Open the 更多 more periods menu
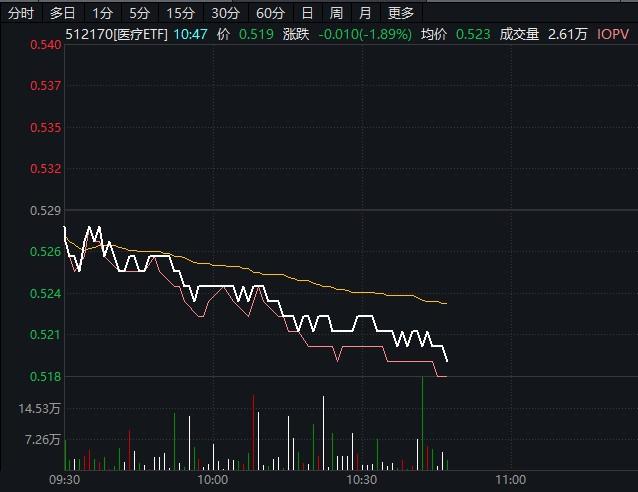The image size is (638, 492). pyautogui.click(x=401, y=14)
